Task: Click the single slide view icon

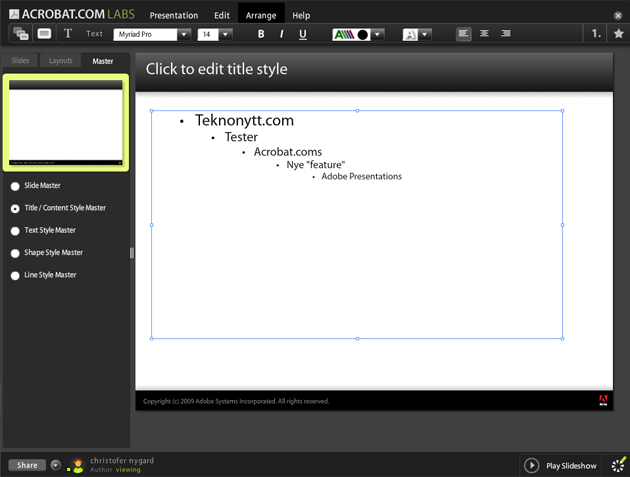Action: point(44,33)
